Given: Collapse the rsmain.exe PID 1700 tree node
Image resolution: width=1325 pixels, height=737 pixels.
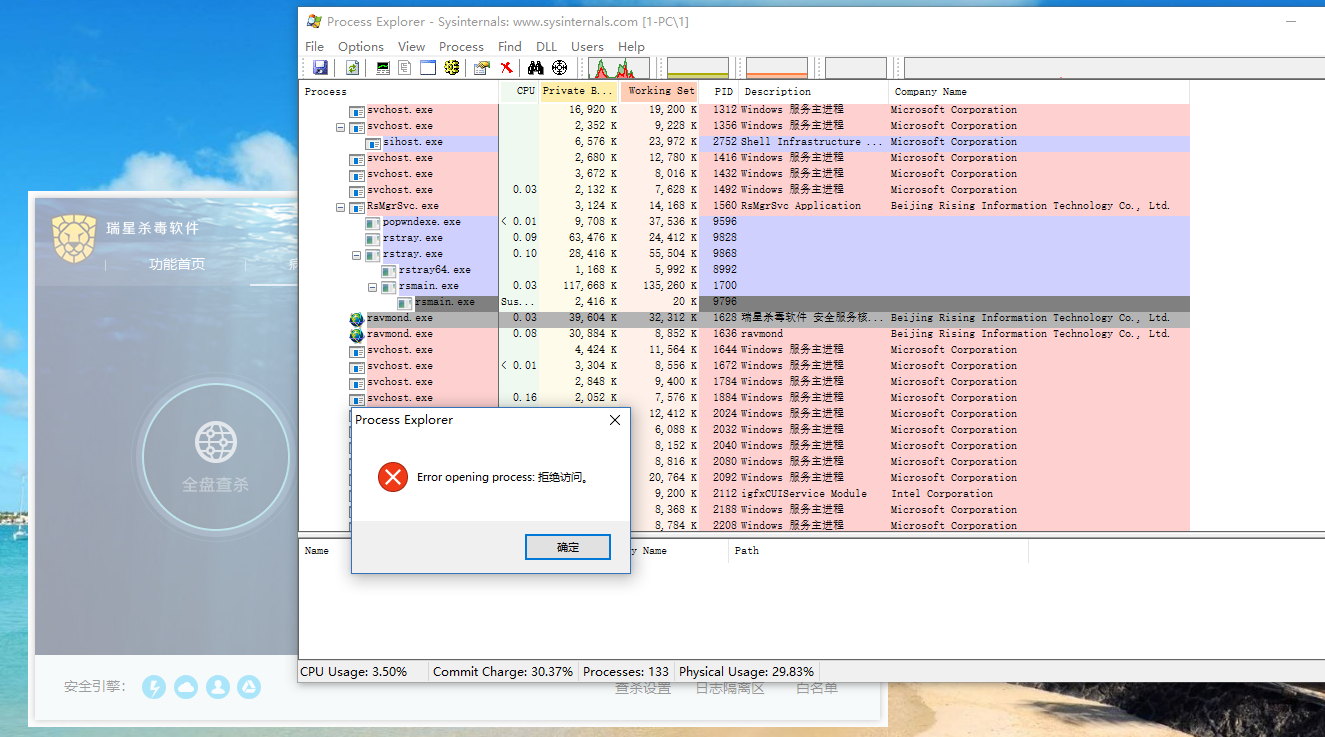Looking at the screenshot, I should (x=373, y=287).
